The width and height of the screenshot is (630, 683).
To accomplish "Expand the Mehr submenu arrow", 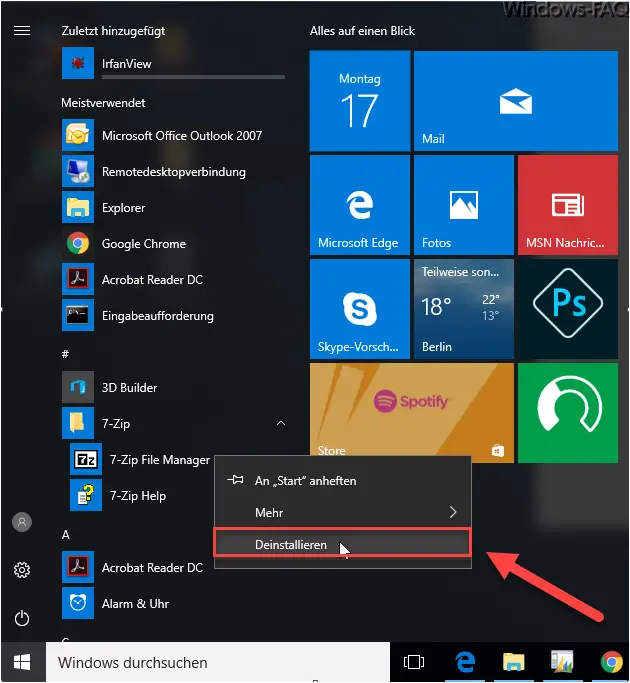I will click(x=453, y=512).
